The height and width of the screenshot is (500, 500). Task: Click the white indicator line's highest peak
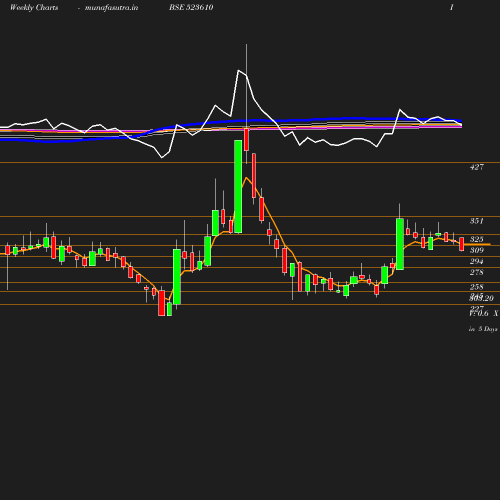pos(239,70)
